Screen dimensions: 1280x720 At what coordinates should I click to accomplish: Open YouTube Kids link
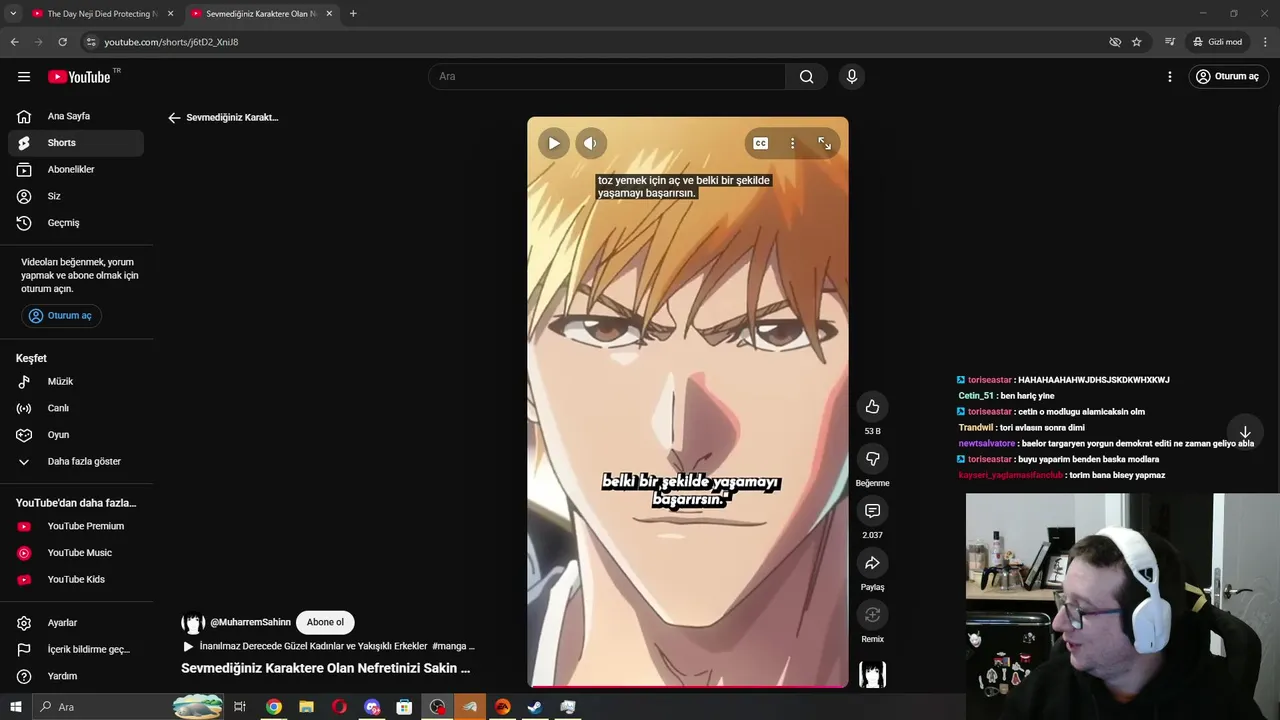click(76, 580)
